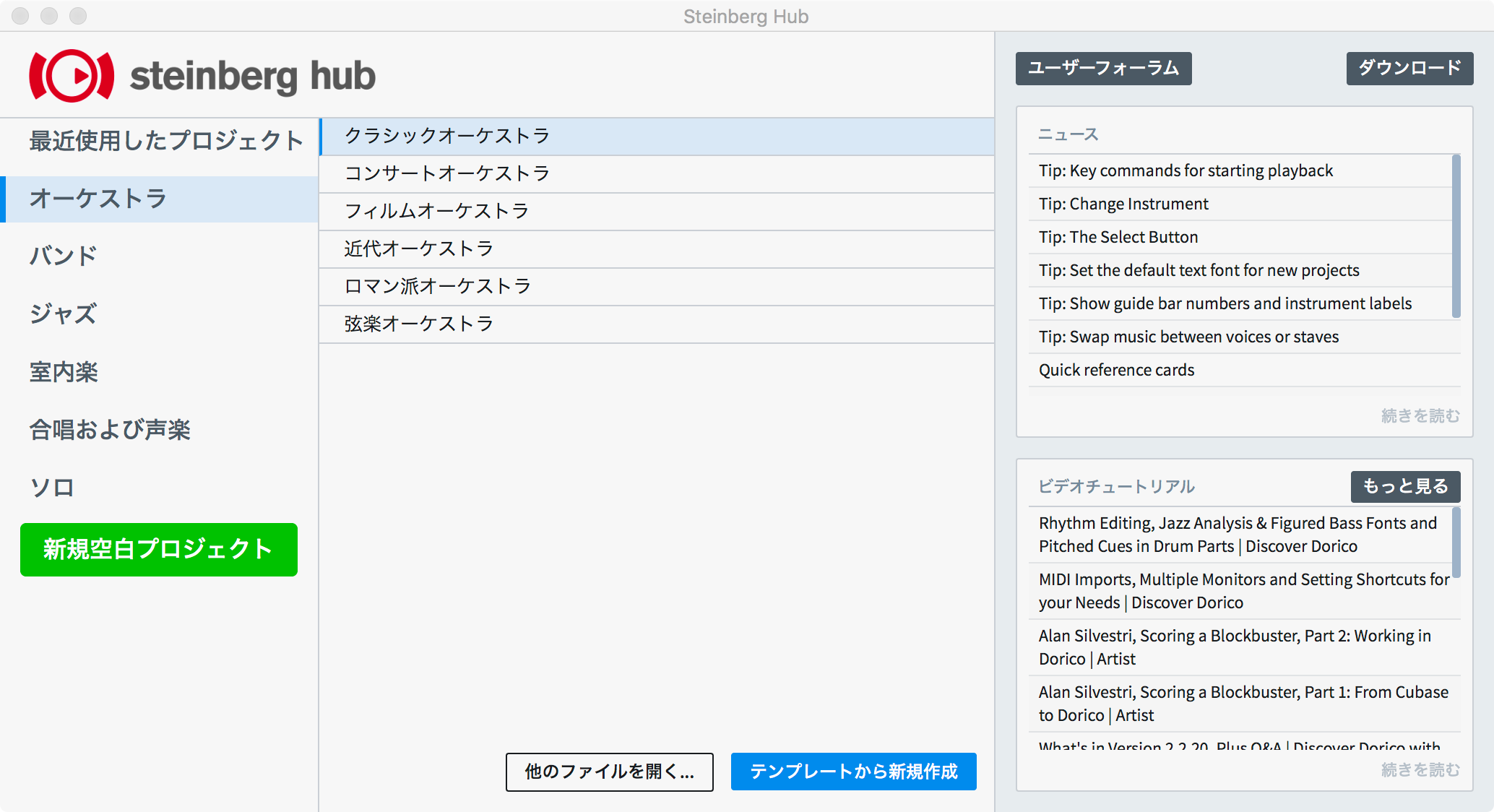Pick the 弦楽オーケストラ template
Image resolution: width=1494 pixels, height=812 pixels.
657,324
